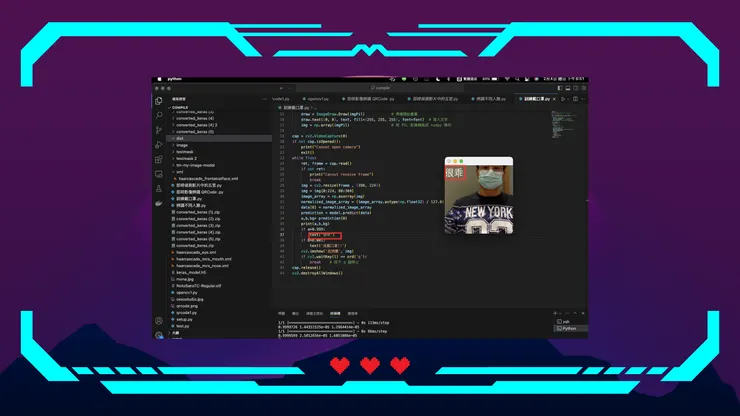Close the active 辨識戴口罩.py tab
Screen dimensions: 740x416
554,99
